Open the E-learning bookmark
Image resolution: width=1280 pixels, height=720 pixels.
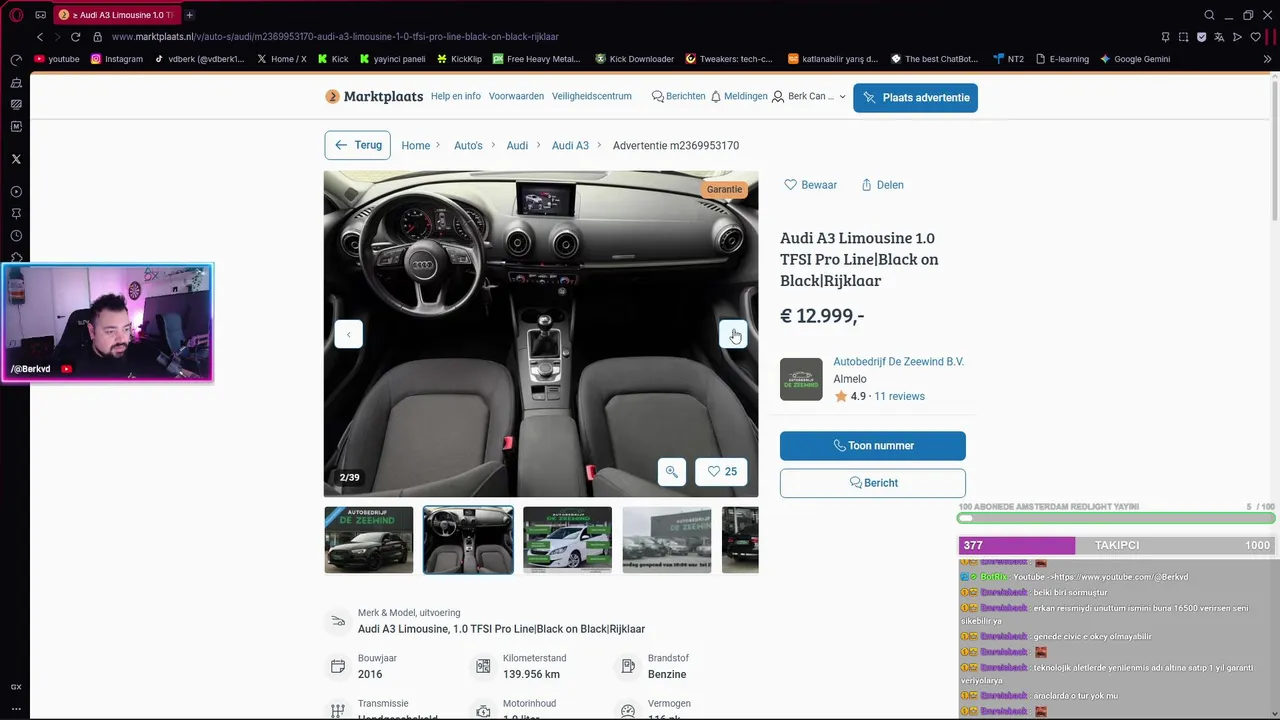1062,59
